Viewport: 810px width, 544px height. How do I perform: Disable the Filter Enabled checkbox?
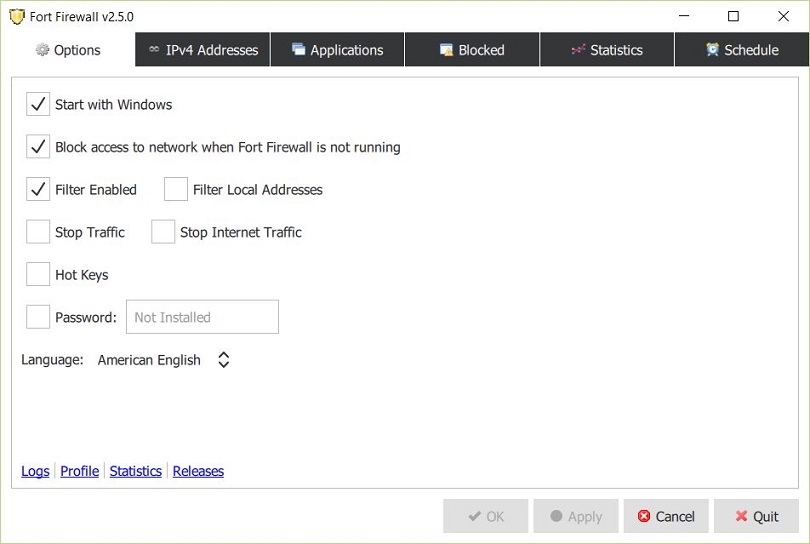pyautogui.click(x=38, y=189)
